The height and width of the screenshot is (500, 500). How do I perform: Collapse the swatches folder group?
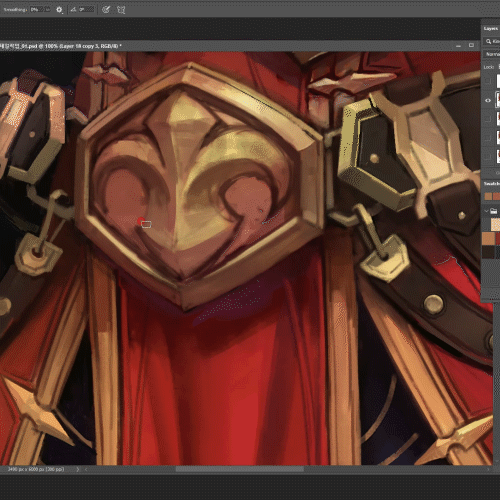486,211
